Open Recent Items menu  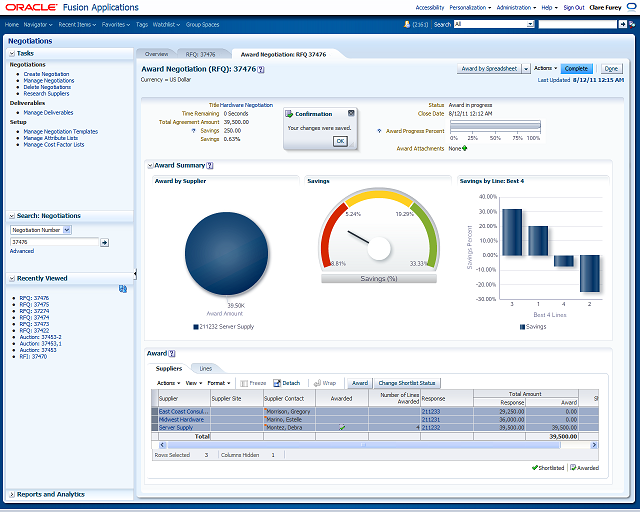tap(77, 24)
